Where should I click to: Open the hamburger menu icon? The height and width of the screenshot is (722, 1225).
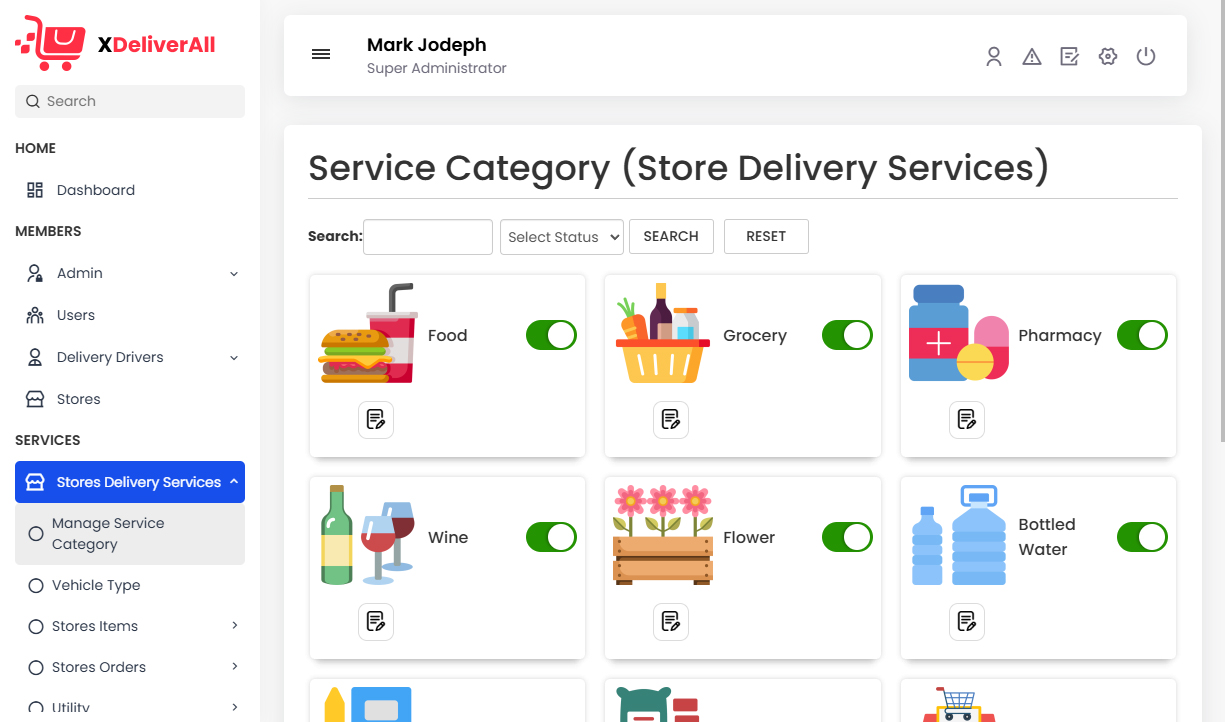pos(321,54)
